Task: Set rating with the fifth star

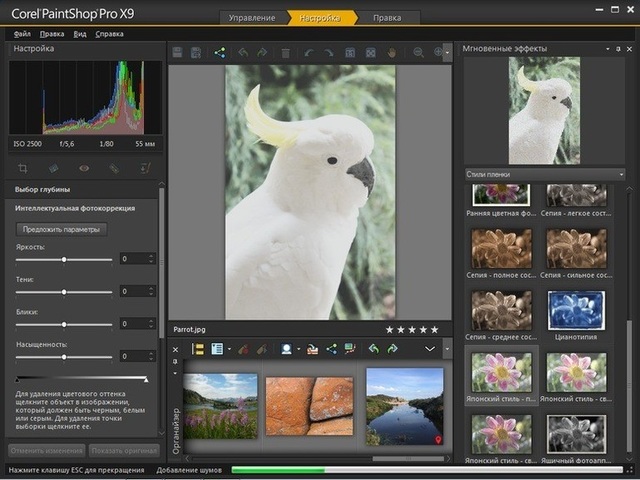Action: 434,329
